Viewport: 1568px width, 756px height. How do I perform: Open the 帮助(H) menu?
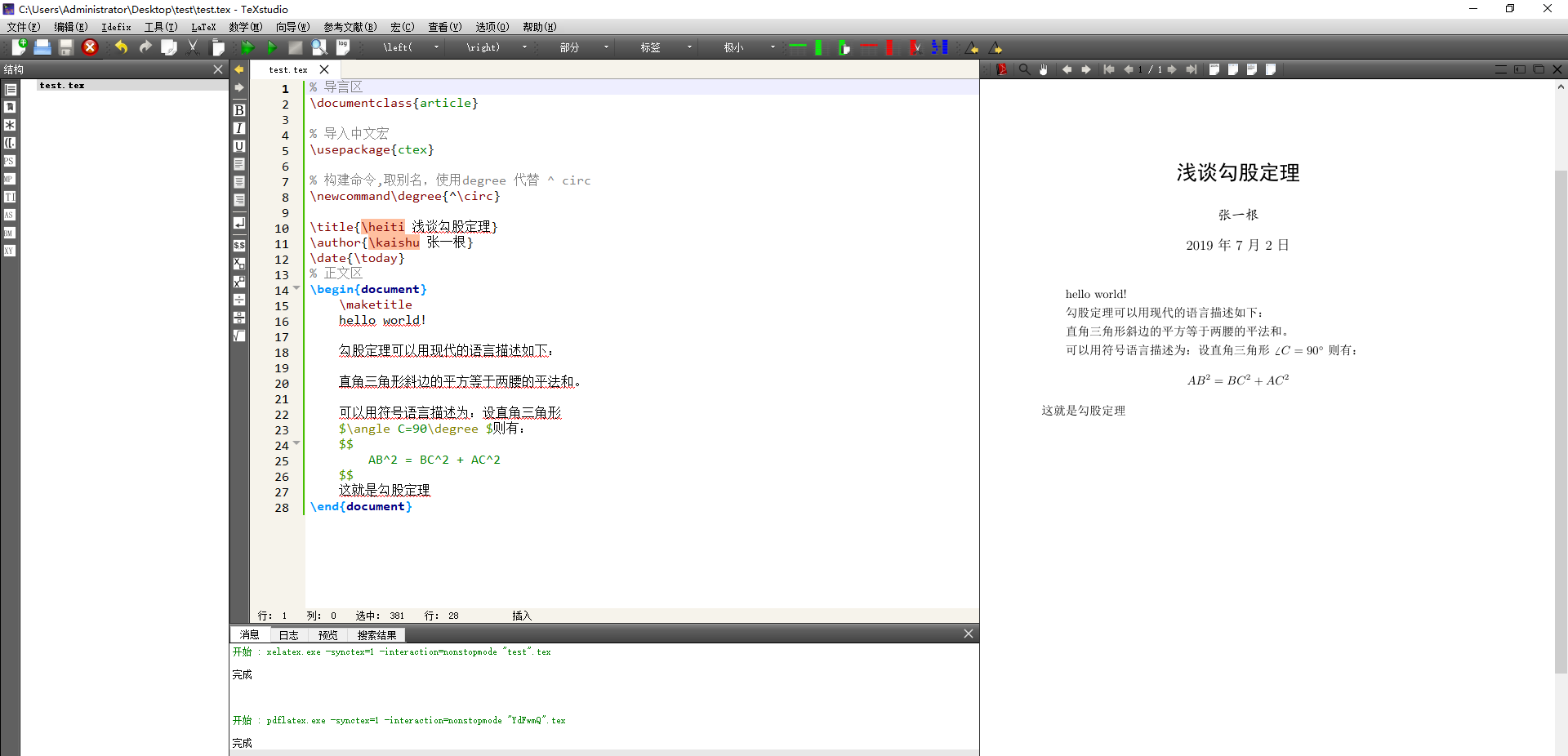(540, 27)
